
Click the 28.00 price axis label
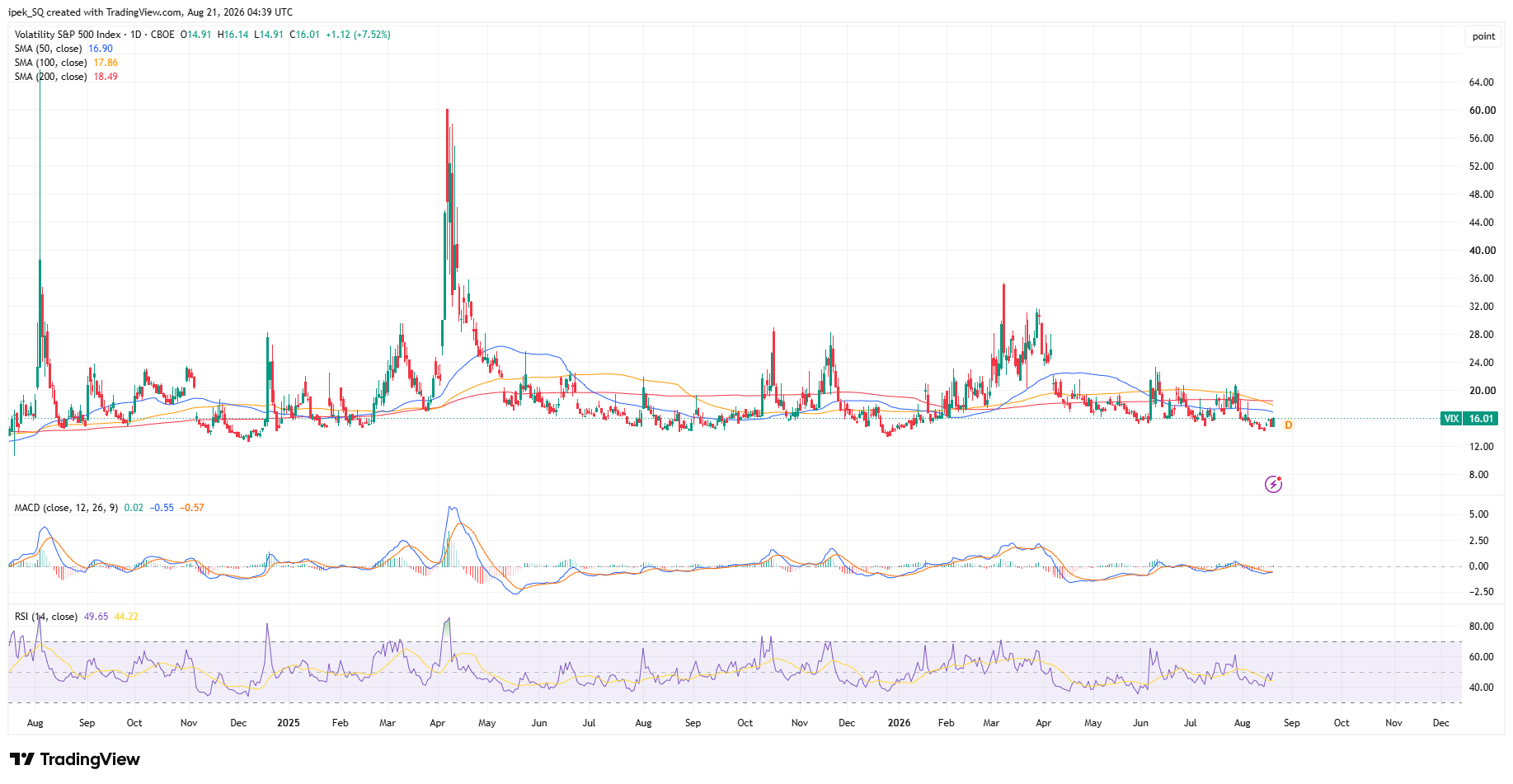tap(1482, 335)
